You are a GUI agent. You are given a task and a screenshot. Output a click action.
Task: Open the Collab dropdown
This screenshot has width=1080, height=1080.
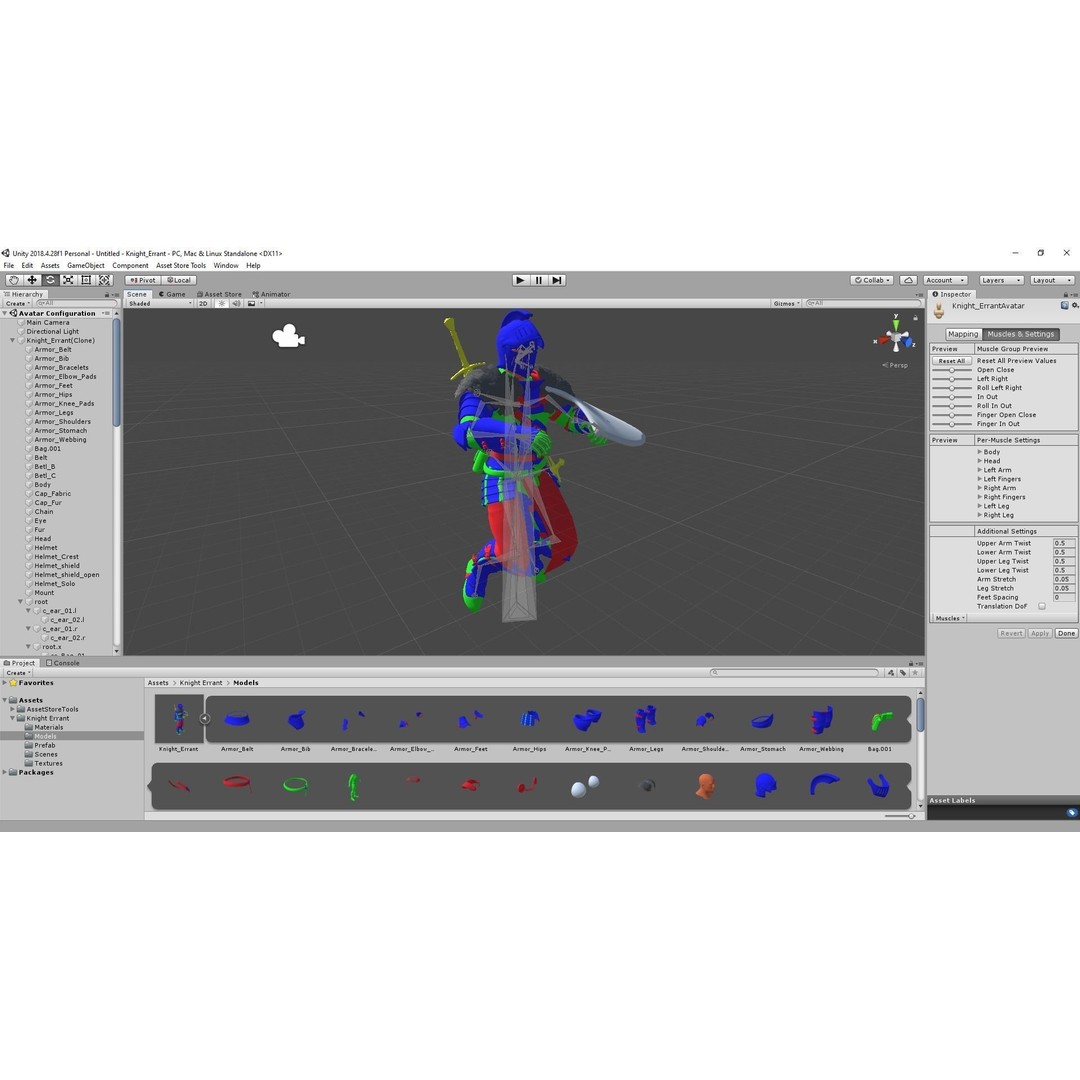[x=872, y=280]
